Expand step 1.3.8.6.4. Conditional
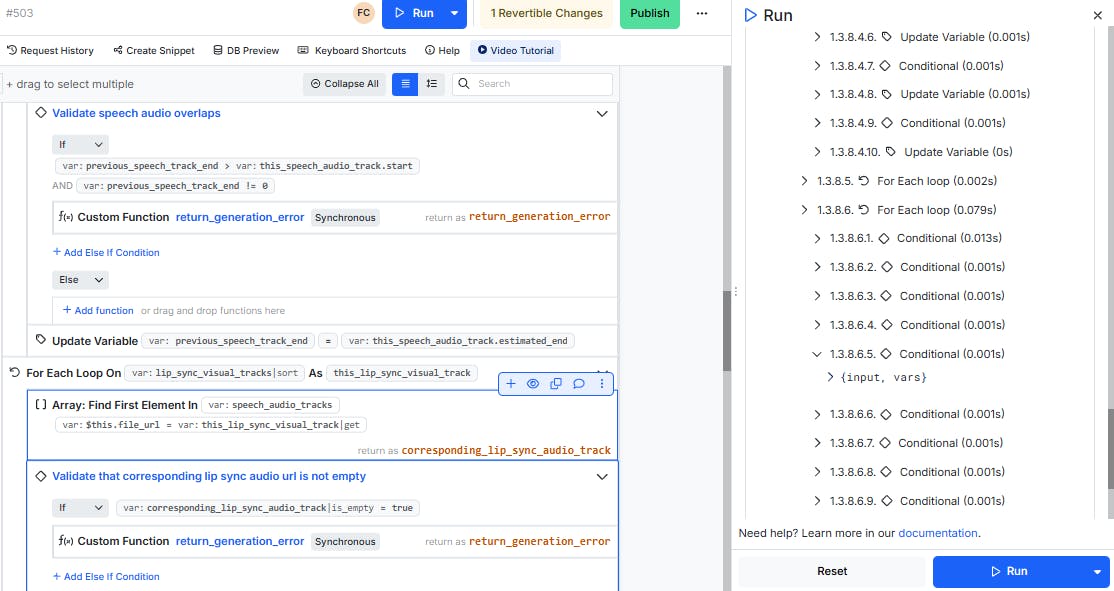 (x=817, y=325)
